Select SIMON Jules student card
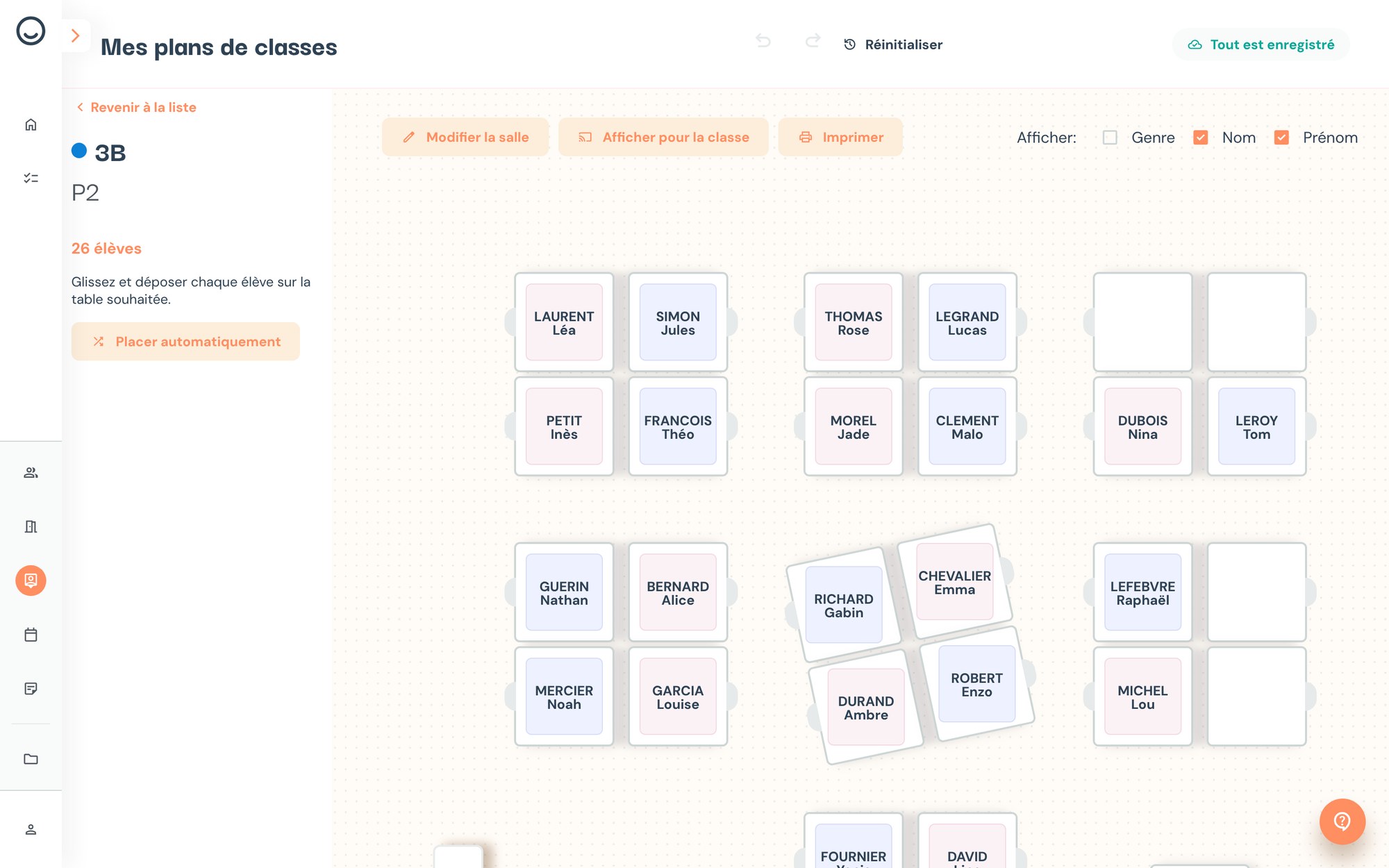Image resolution: width=1389 pixels, height=868 pixels. (678, 322)
